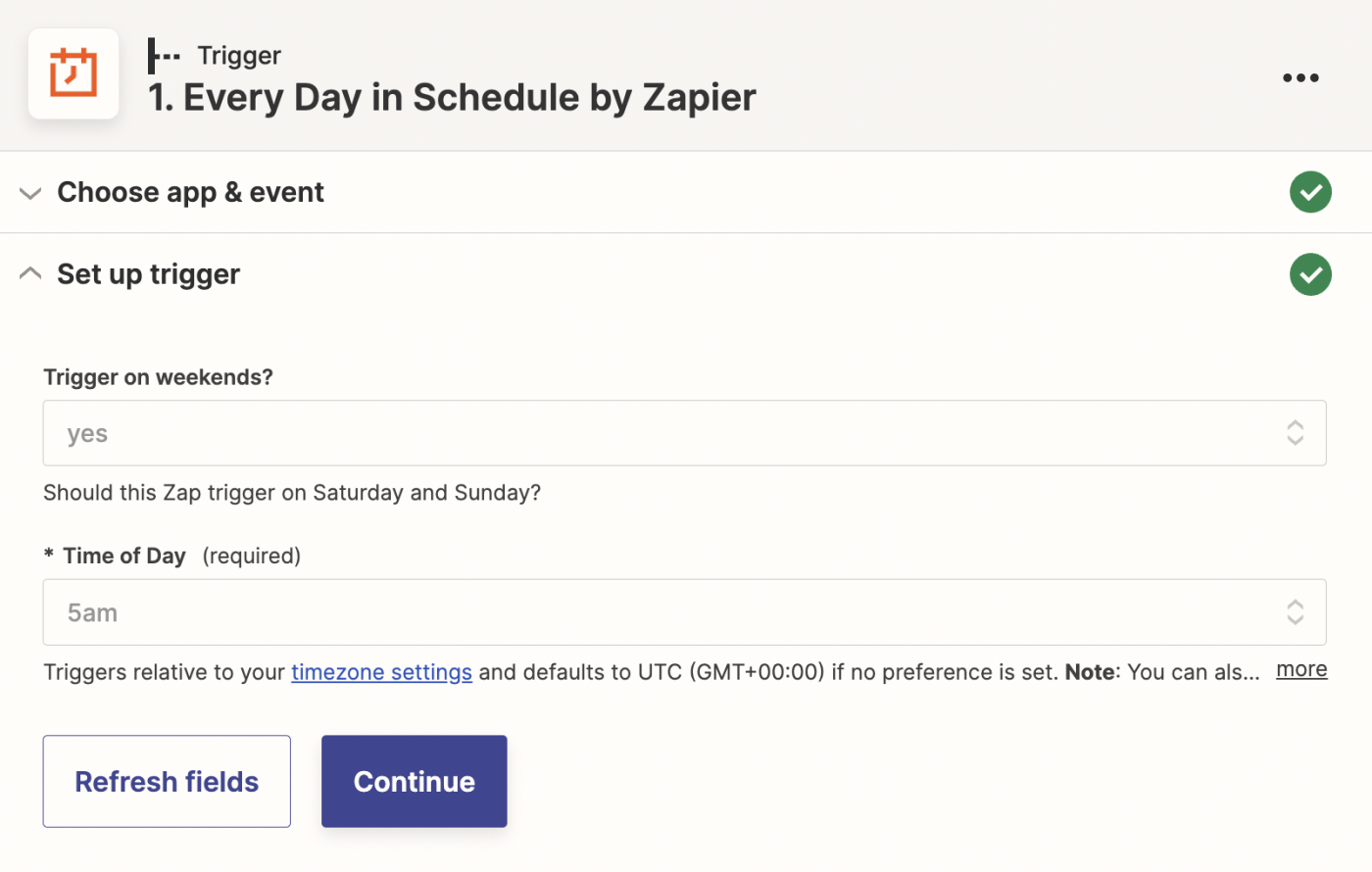Click up-down arrows in Time of Day field
This screenshot has width=1372, height=872.
tap(1295, 612)
